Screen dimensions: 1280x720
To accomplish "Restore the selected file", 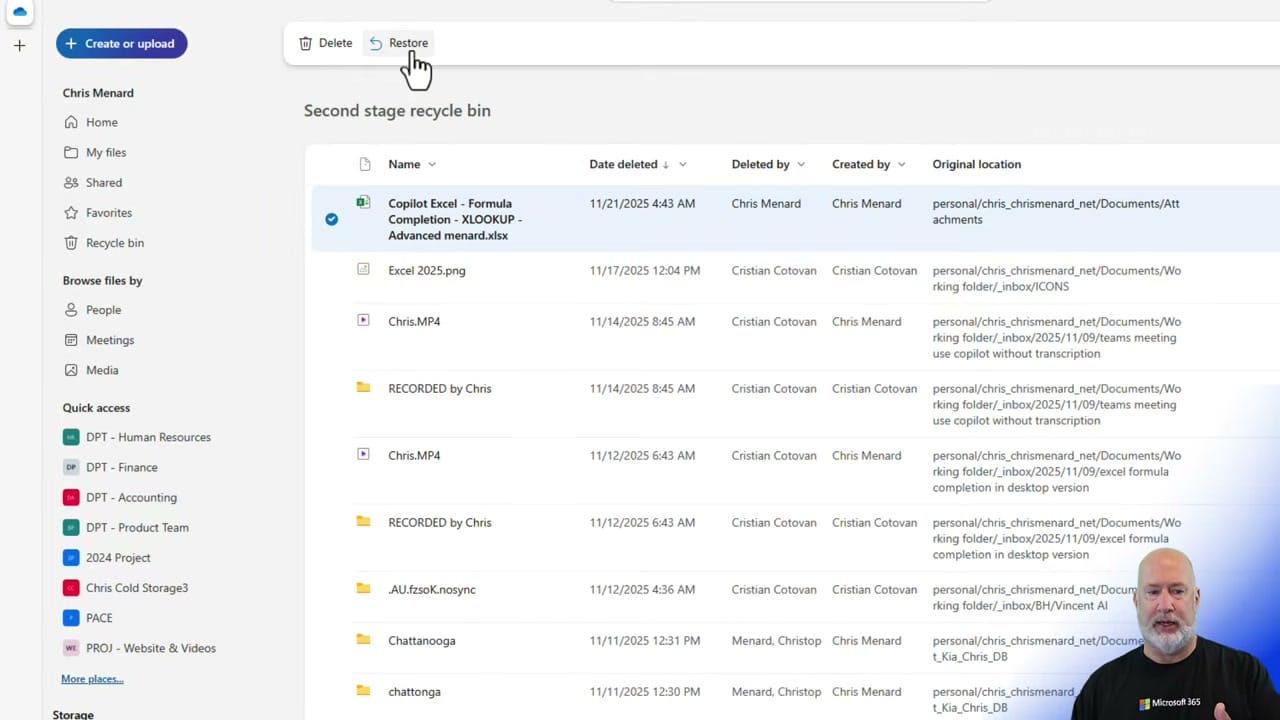I will click(398, 43).
